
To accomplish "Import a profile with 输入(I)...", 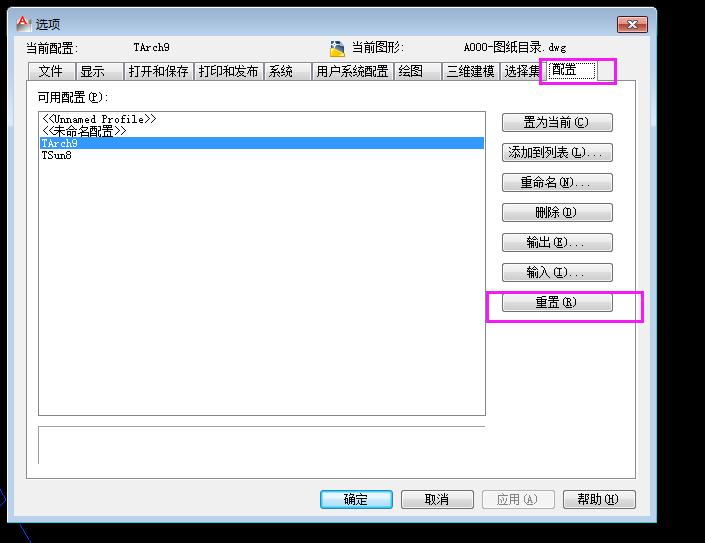I will tap(557, 272).
